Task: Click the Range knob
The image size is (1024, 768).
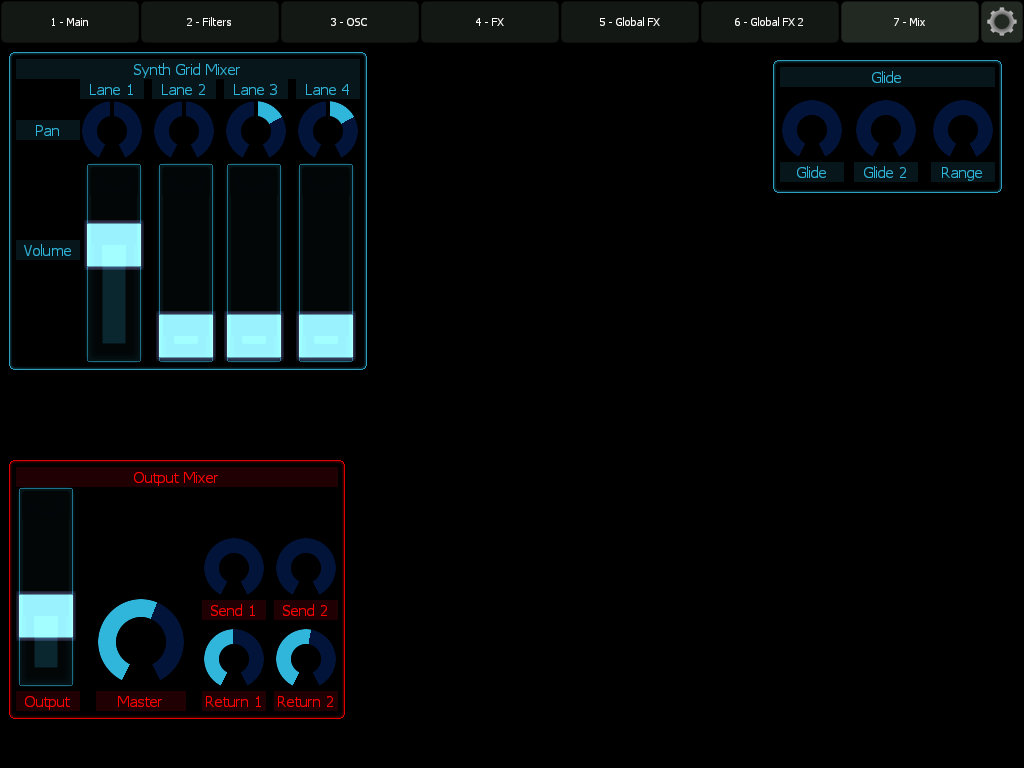Action: coord(963,129)
